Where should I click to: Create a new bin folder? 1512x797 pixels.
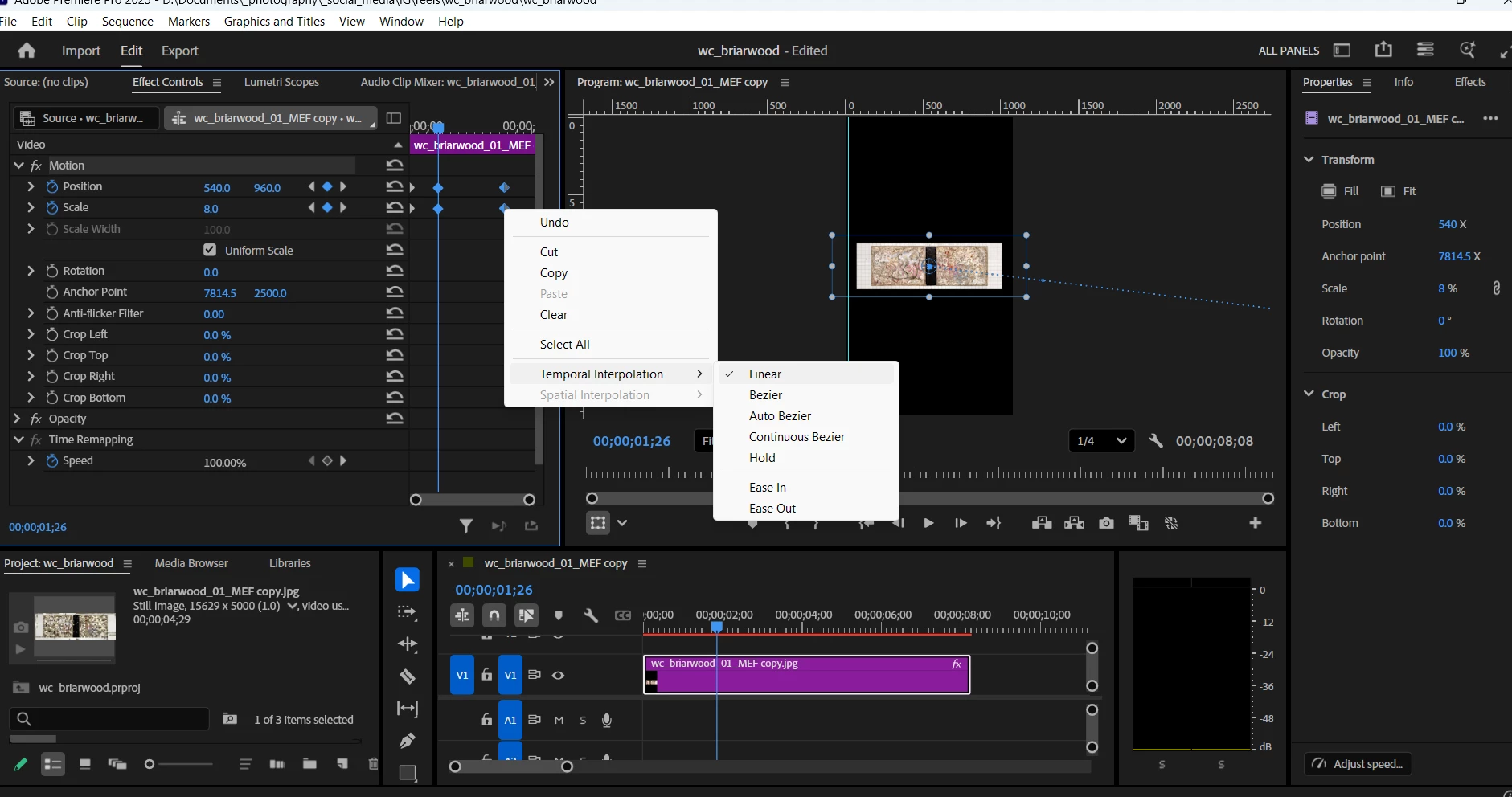tap(309, 764)
